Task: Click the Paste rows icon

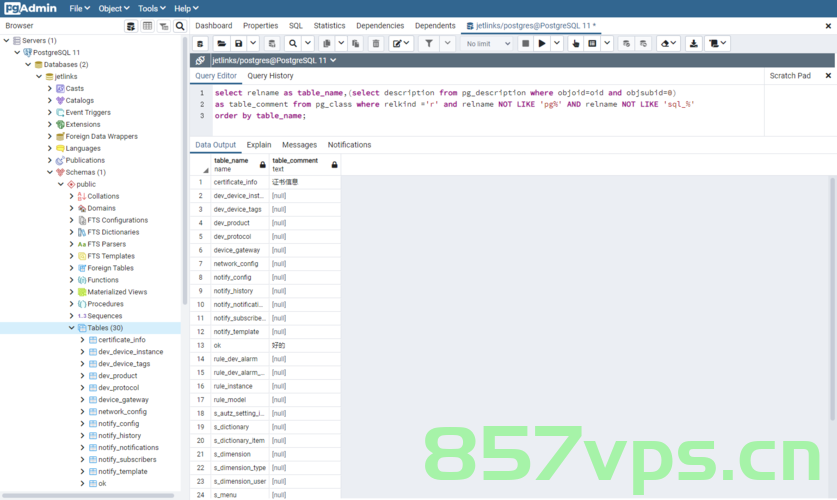Action: click(x=356, y=44)
